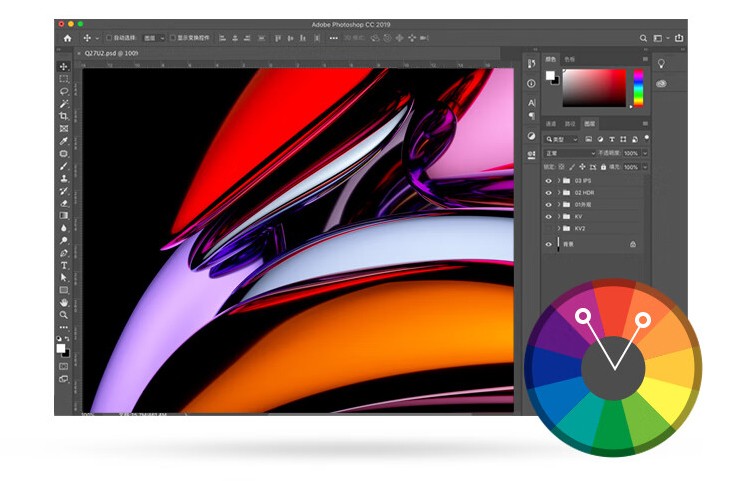Select the Move tool in the toolbox
Viewport: 750px width, 481px height.
(x=64, y=66)
